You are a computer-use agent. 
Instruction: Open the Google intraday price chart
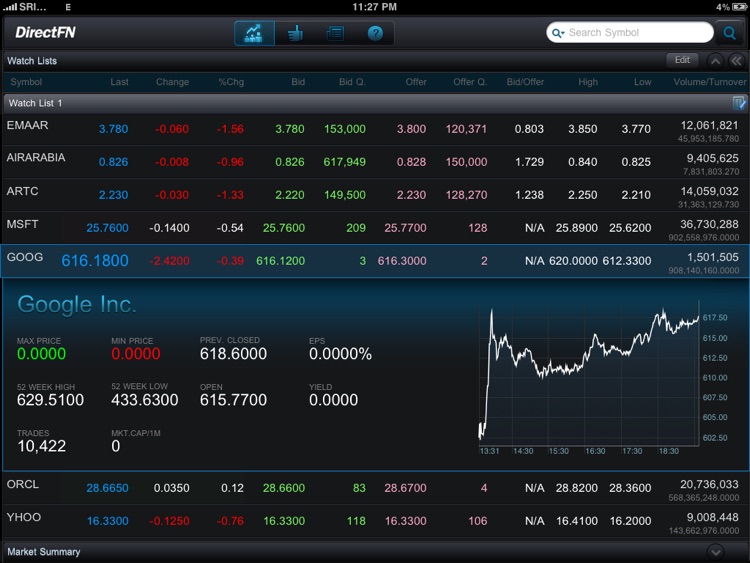pos(589,375)
